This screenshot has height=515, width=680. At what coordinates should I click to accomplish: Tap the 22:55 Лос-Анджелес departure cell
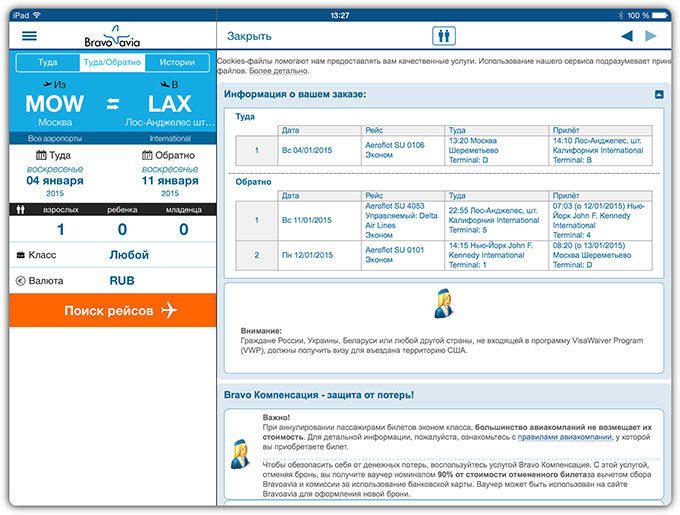pos(497,221)
